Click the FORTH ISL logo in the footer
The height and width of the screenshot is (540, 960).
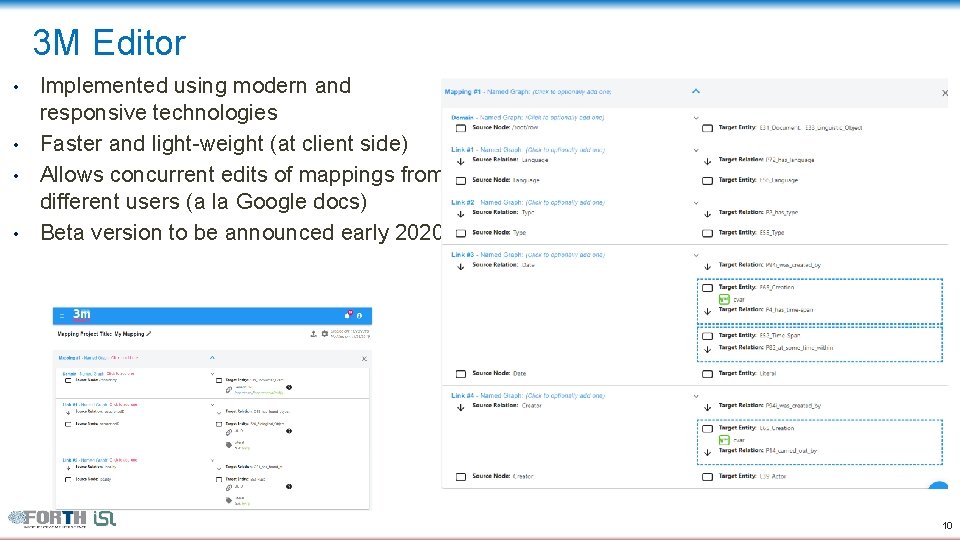coord(62,519)
